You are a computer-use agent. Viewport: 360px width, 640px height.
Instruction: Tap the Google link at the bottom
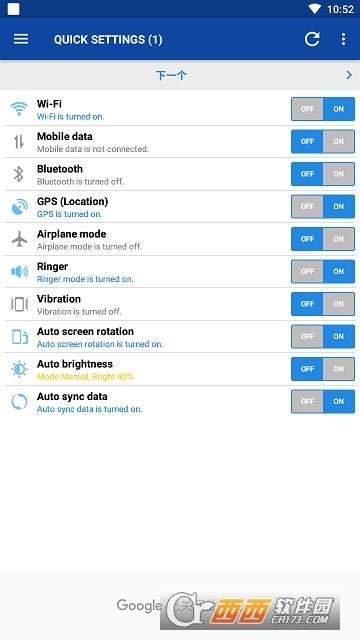[x=139, y=605]
